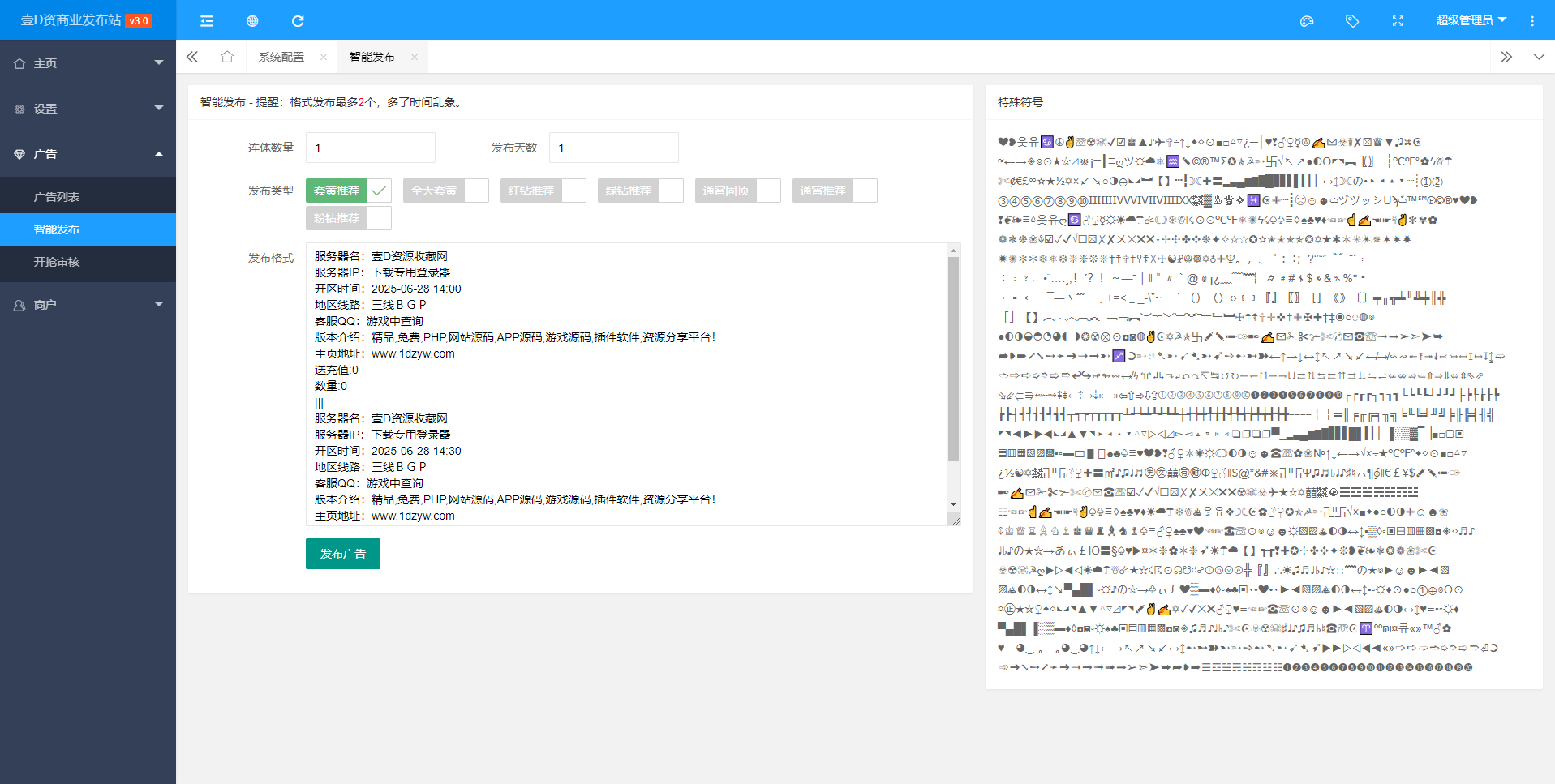This screenshot has width=1555, height=784.
Task: Click the globe icon in top bar
Action: (x=252, y=21)
